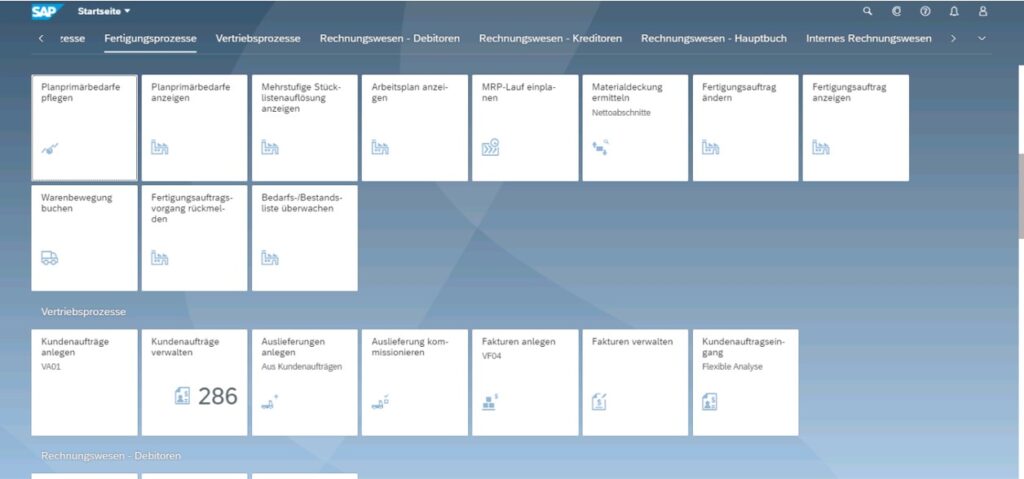Switch to the Vertriebsprozesse tab
The image size is (1024, 479).
click(x=258, y=38)
